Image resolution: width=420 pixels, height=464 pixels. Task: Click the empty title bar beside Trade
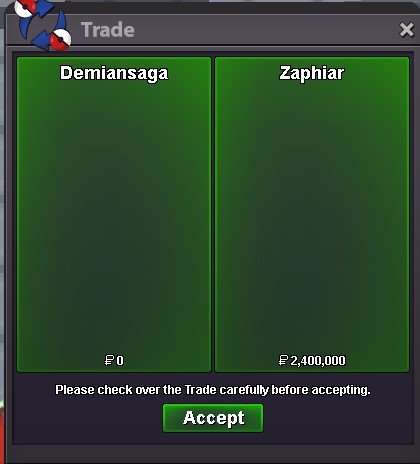(267, 30)
